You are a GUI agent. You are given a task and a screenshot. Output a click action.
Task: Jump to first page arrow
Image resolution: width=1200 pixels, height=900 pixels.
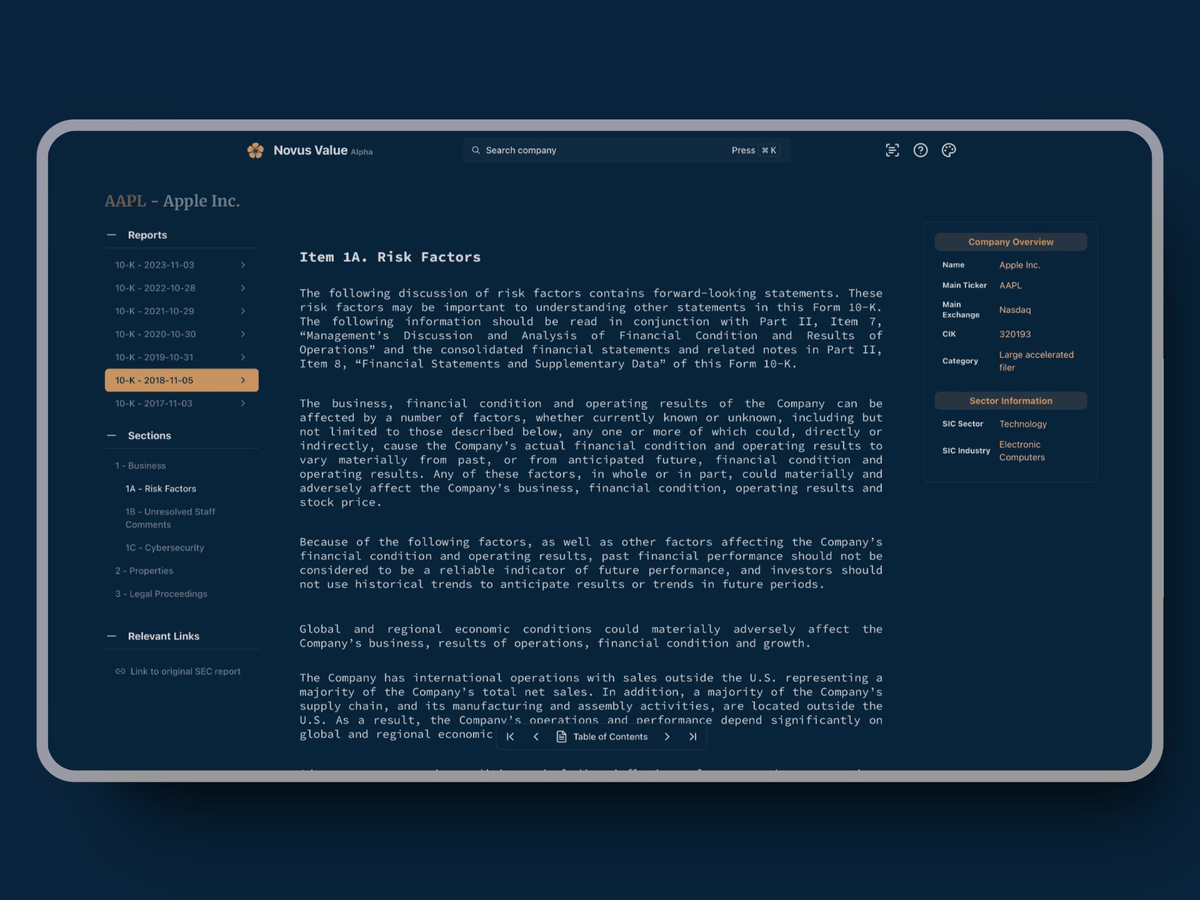click(x=510, y=737)
